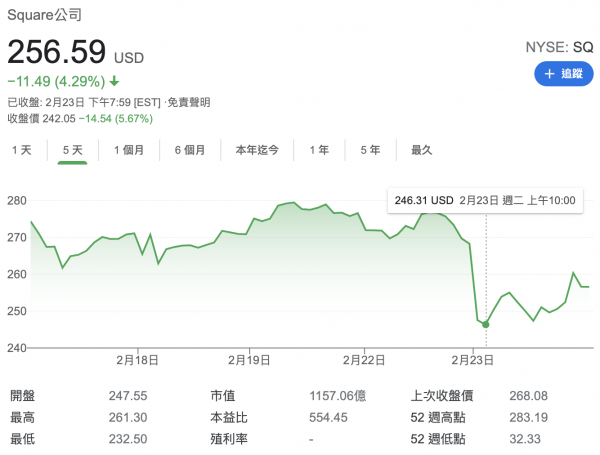Click the Square公司 company title
Viewport: 600px width, 455px height.
pyautogui.click(x=44, y=15)
